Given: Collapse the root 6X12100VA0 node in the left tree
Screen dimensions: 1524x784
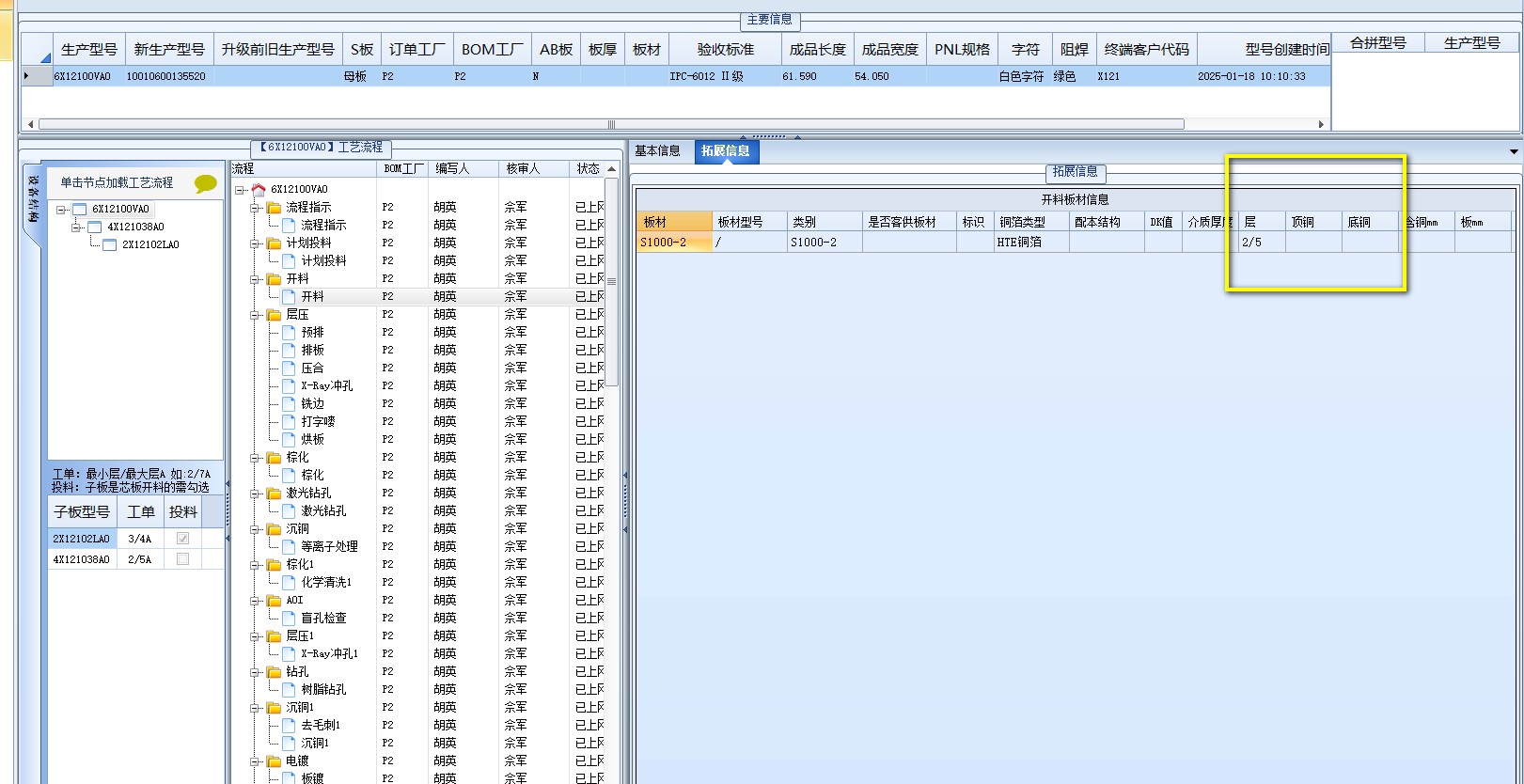Looking at the screenshot, I should tap(61, 210).
